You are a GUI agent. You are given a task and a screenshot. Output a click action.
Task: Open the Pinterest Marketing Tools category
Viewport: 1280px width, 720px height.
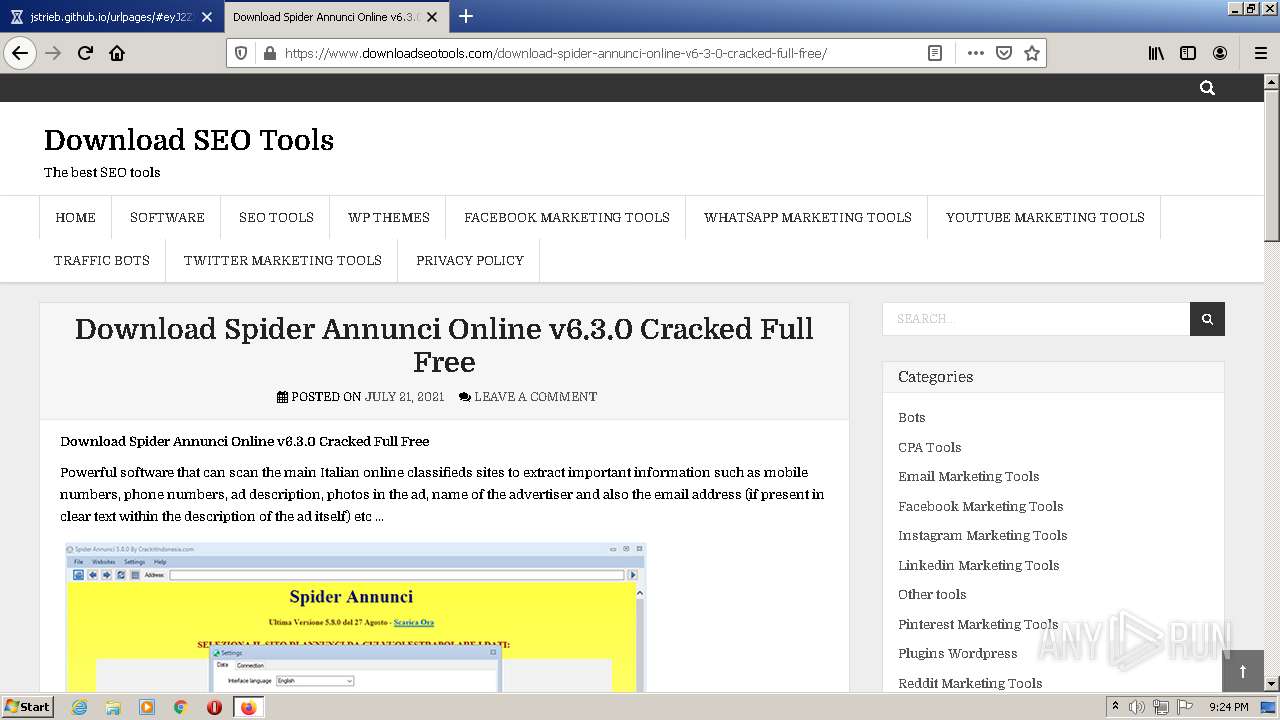pos(978,624)
